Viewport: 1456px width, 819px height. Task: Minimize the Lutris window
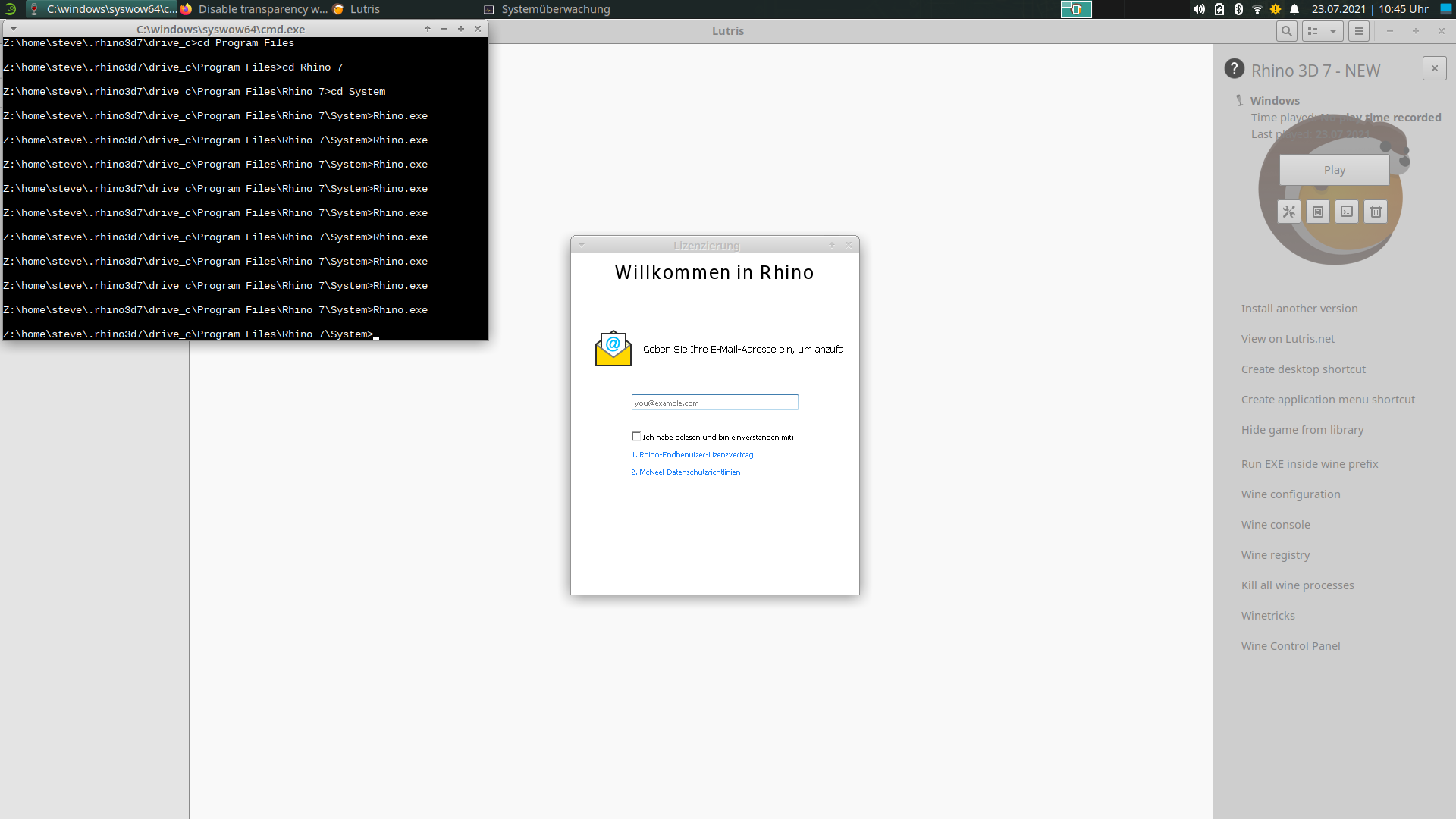pos(1390,31)
